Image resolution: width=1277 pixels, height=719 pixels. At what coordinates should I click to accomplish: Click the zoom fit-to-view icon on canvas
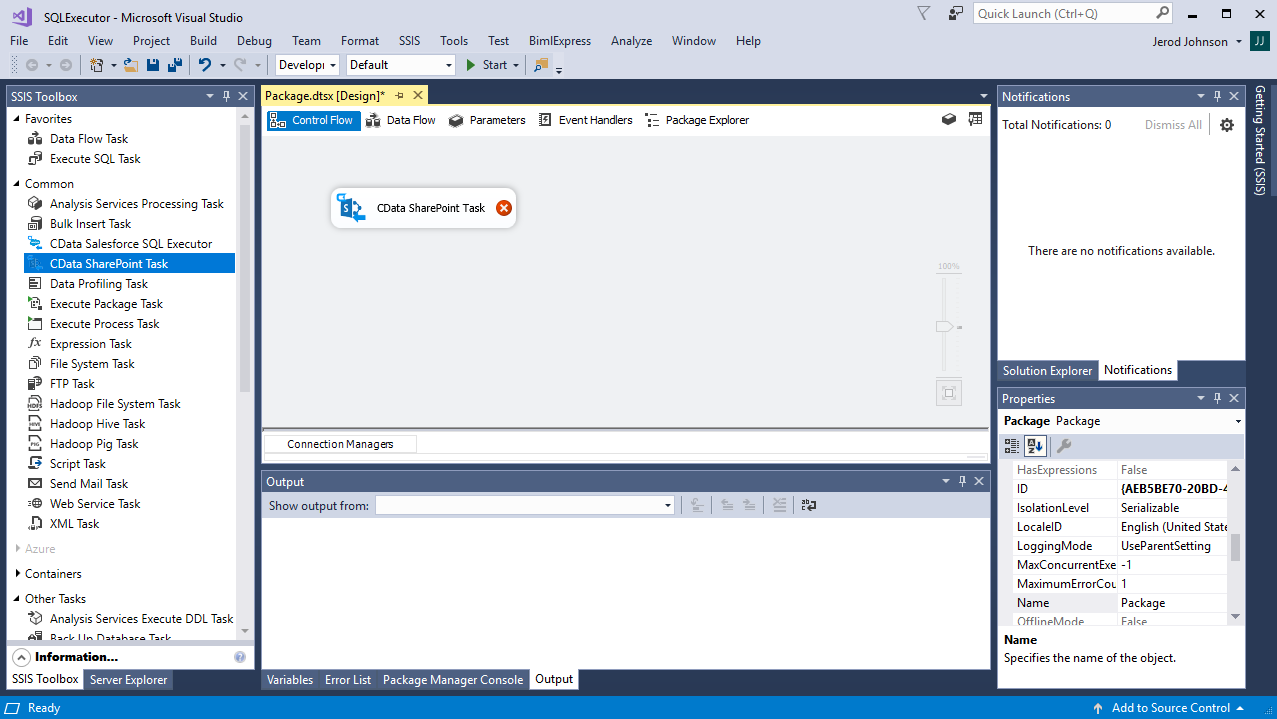[x=949, y=392]
